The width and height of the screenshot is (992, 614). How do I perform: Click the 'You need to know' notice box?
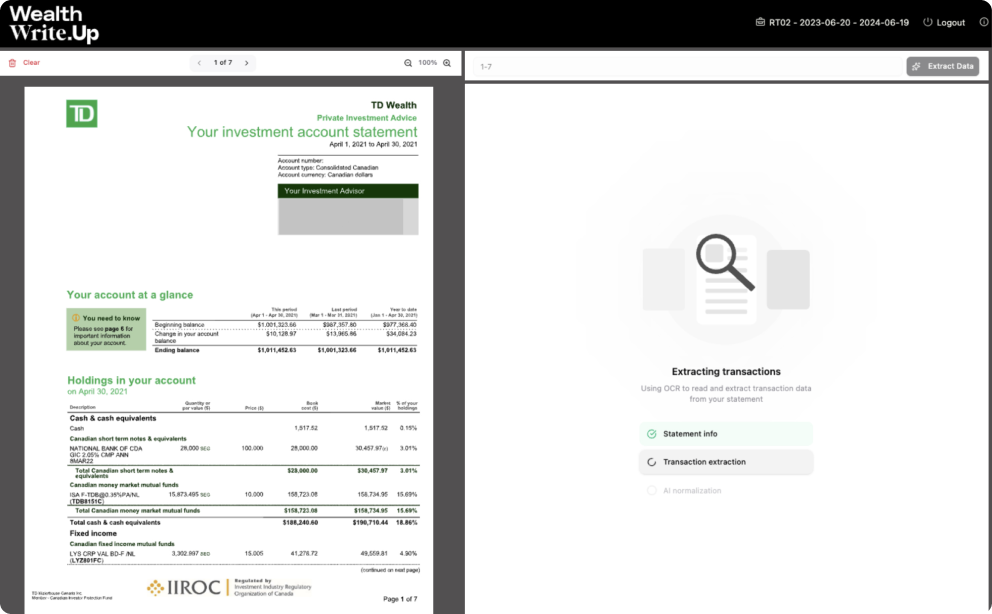pos(106,329)
